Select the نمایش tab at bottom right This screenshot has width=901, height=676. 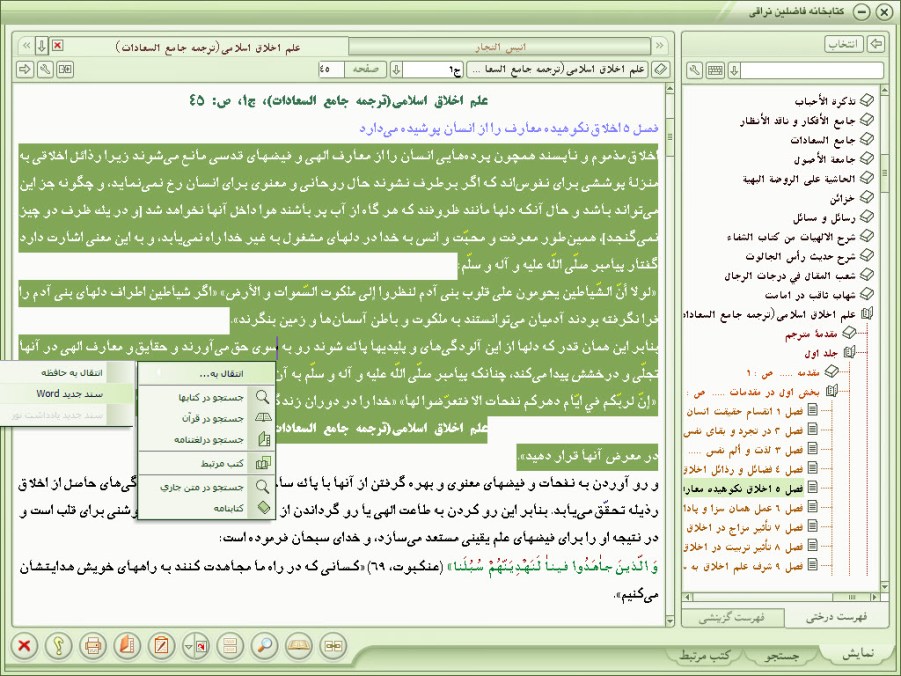point(857,654)
